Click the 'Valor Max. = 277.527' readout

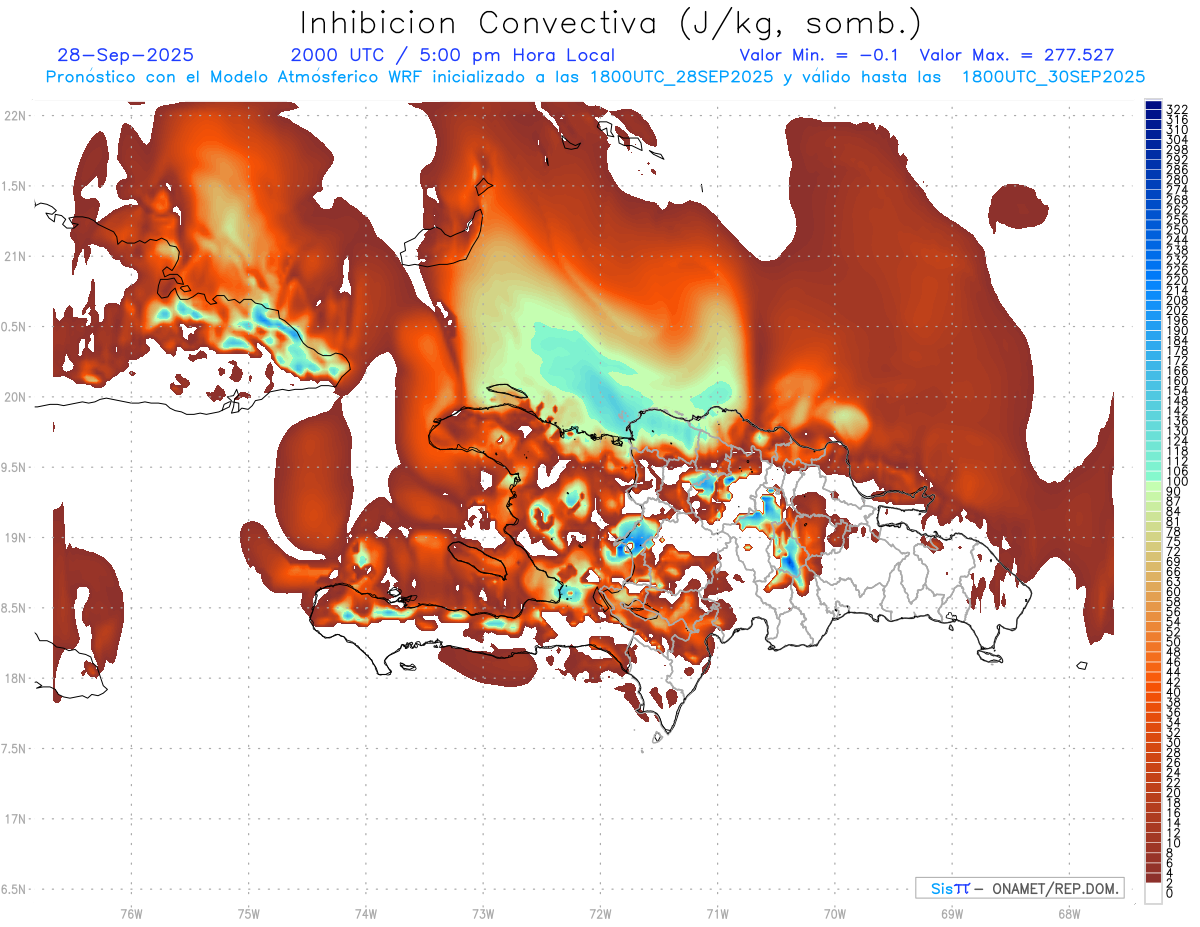tap(1017, 56)
